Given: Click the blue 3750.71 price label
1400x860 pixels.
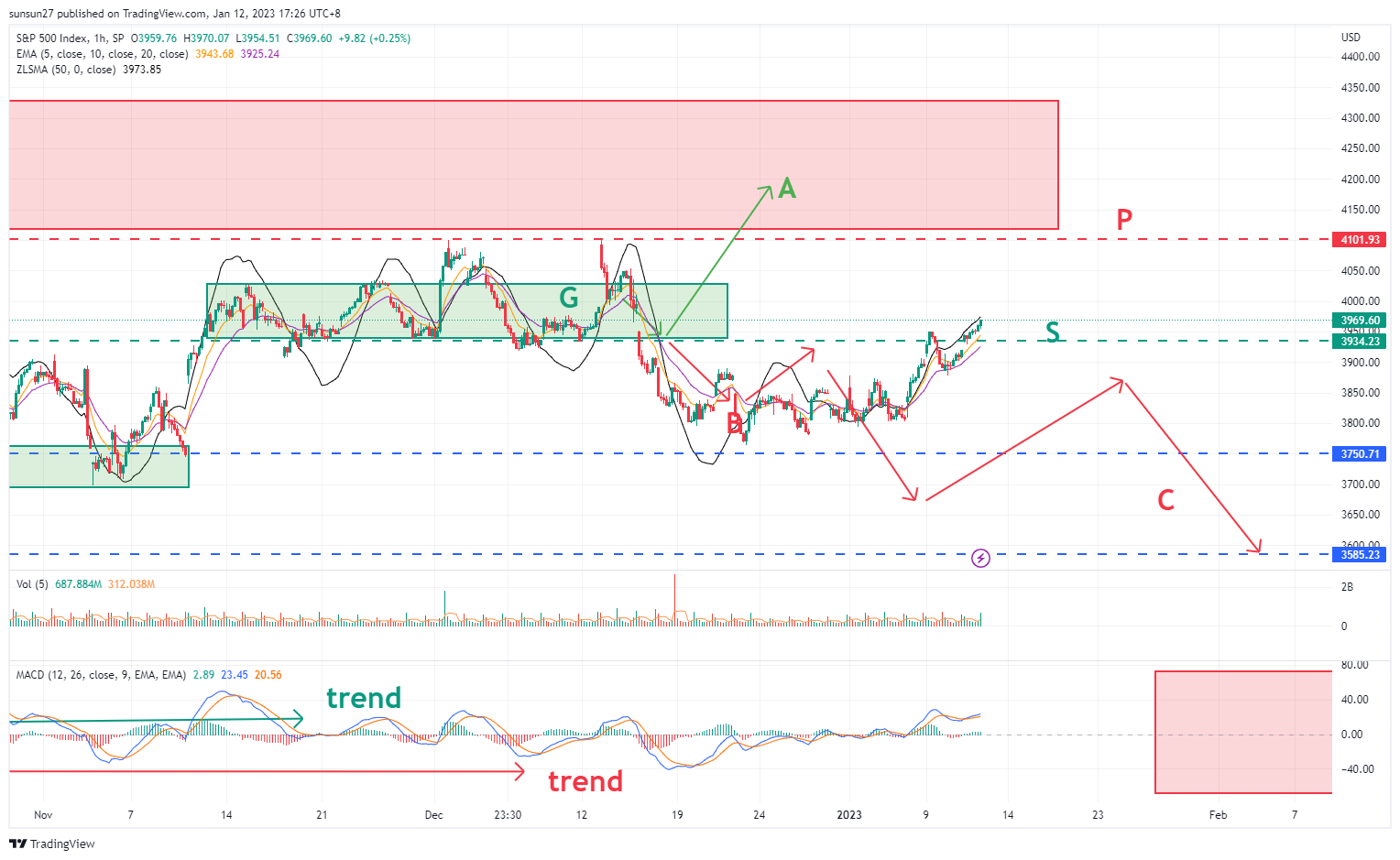Looking at the screenshot, I should click(1360, 454).
